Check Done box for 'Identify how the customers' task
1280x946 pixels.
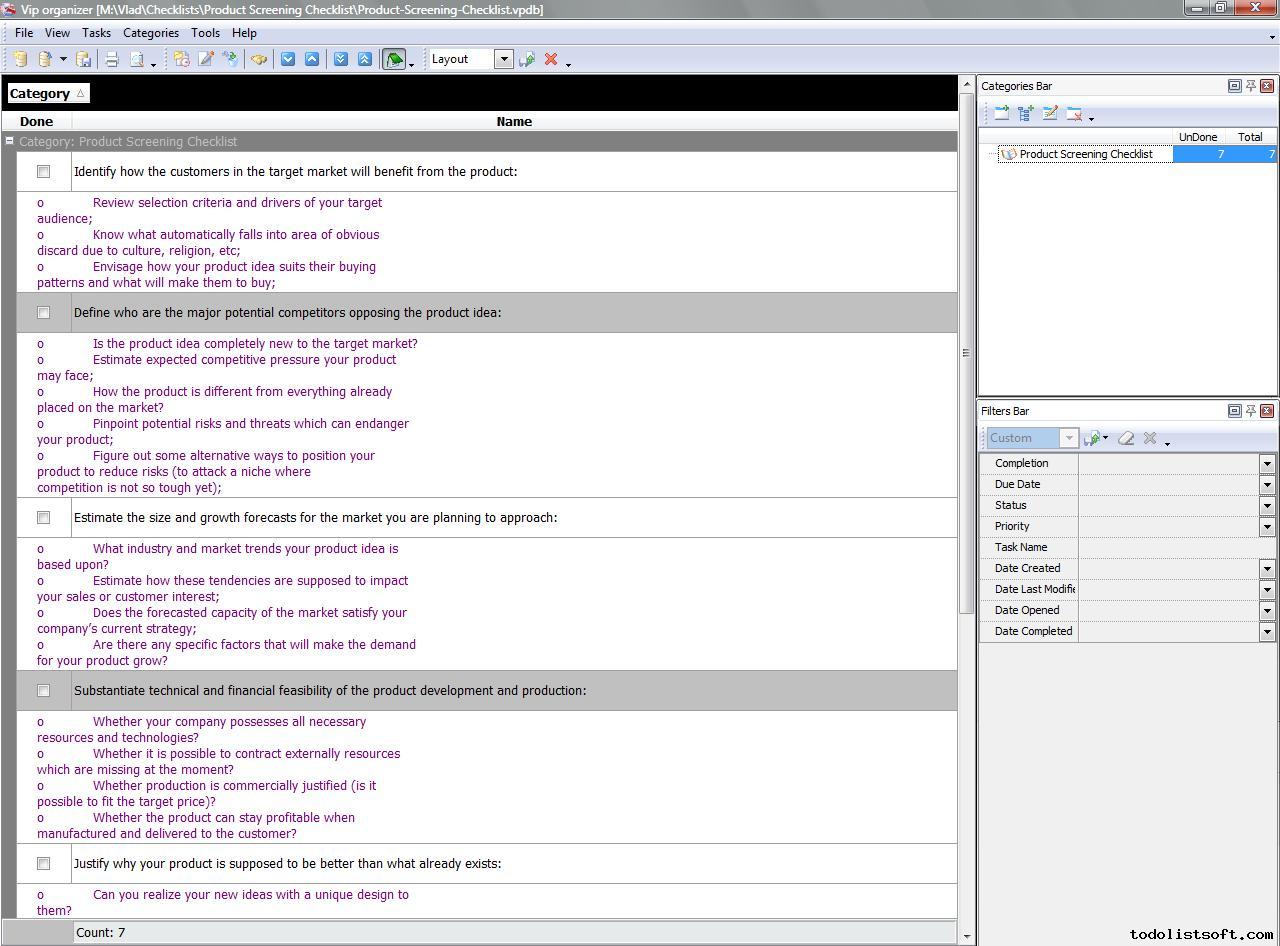[x=43, y=172]
